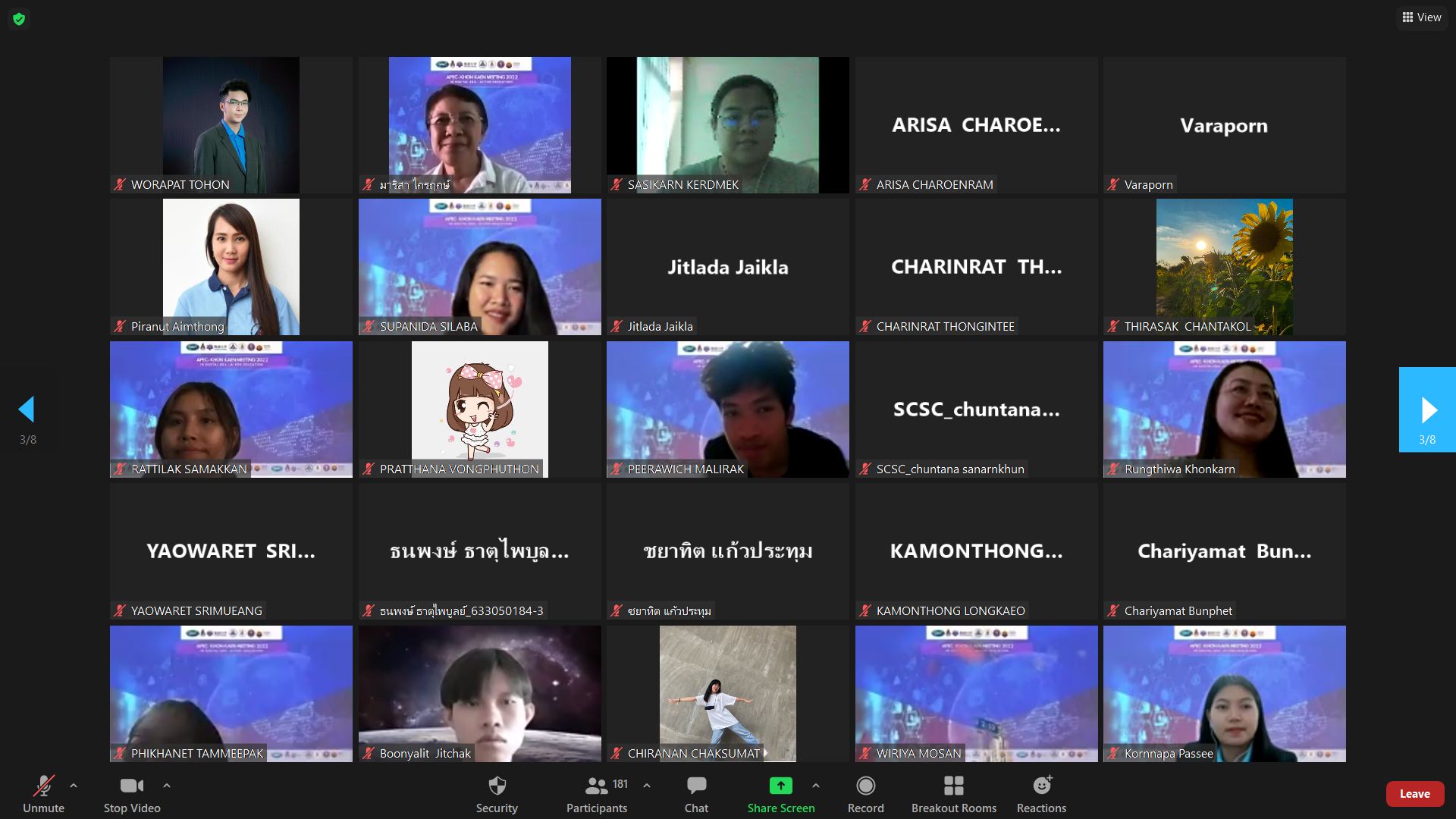Expand the arrow next to Participants
Image resolution: width=1456 pixels, height=819 pixels.
pyautogui.click(x=647, y=786)
